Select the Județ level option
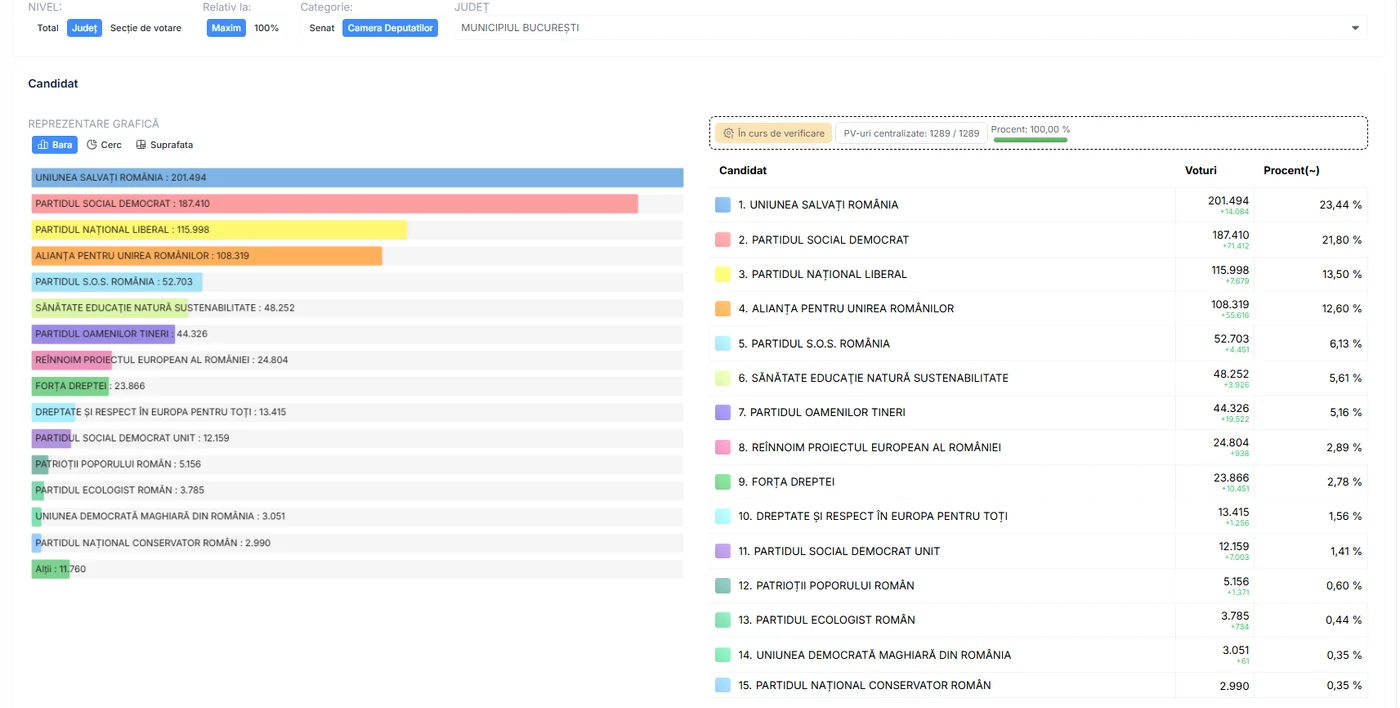 85,28
